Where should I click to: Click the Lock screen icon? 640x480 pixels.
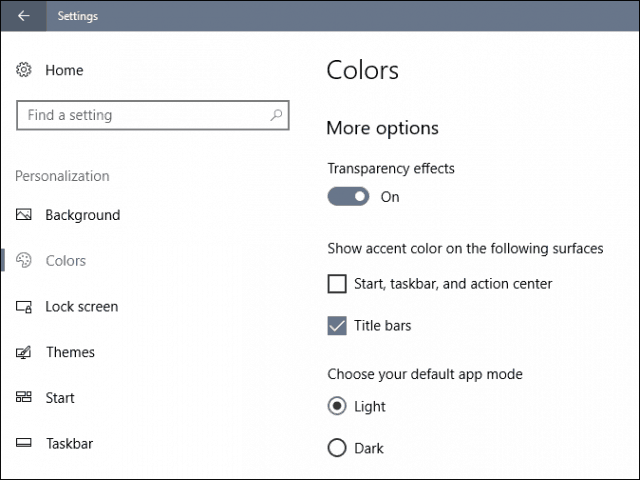(24, 307)
